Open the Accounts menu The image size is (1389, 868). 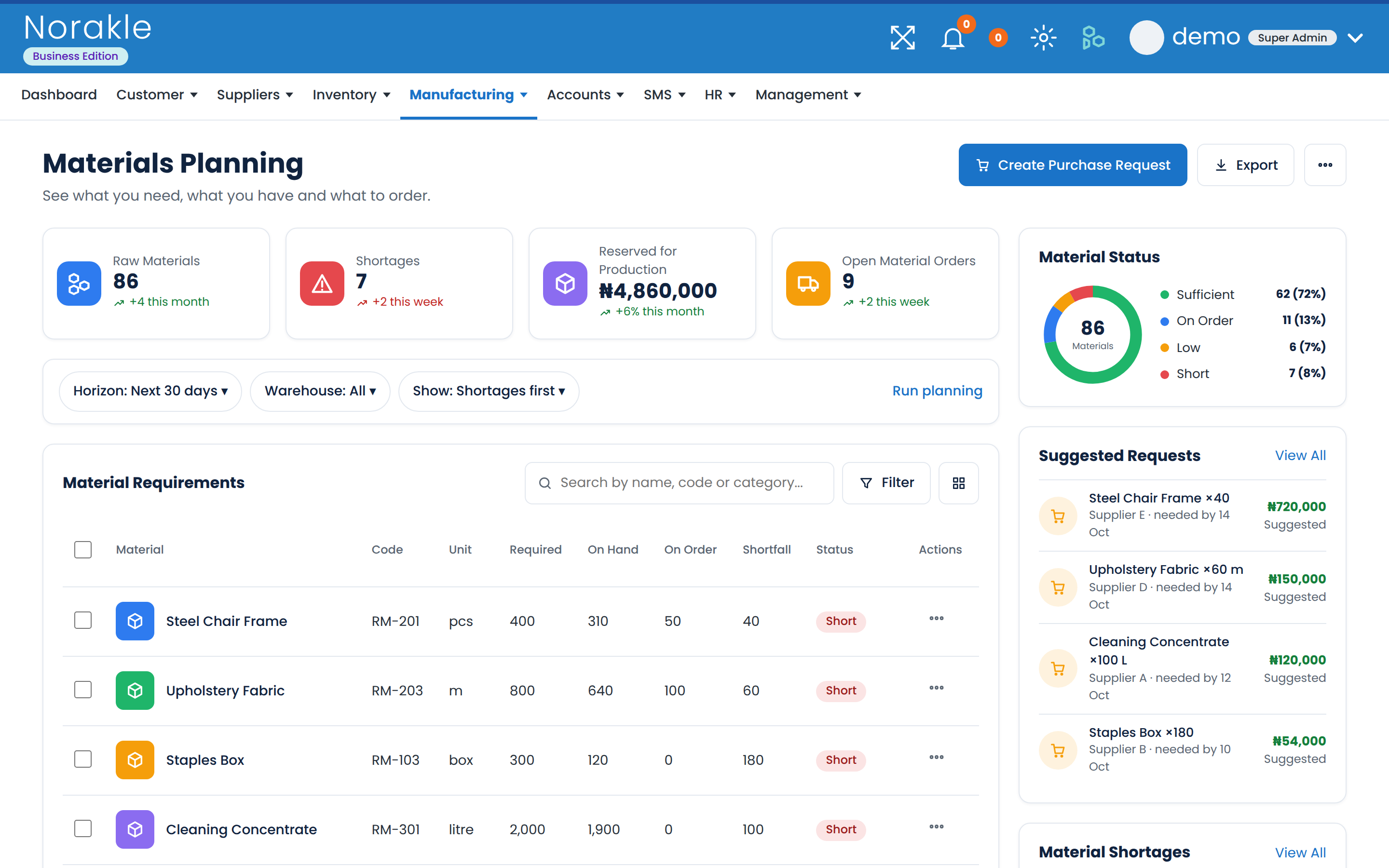(586, 95)
